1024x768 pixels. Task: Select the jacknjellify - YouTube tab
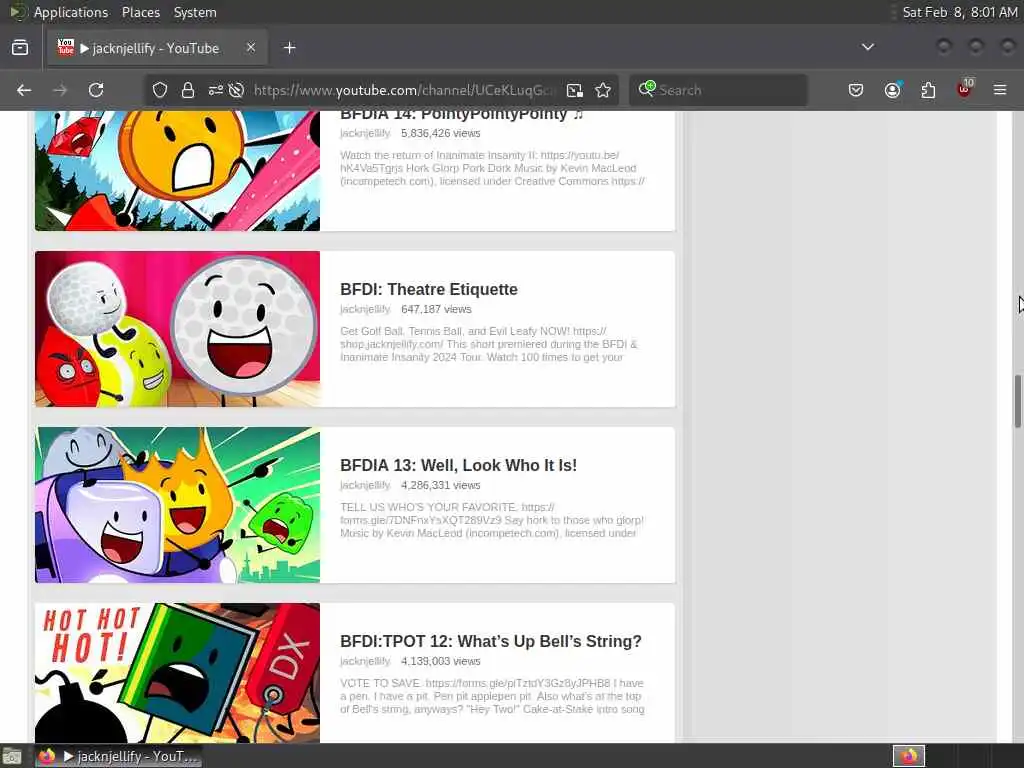(x=157, y=48)
